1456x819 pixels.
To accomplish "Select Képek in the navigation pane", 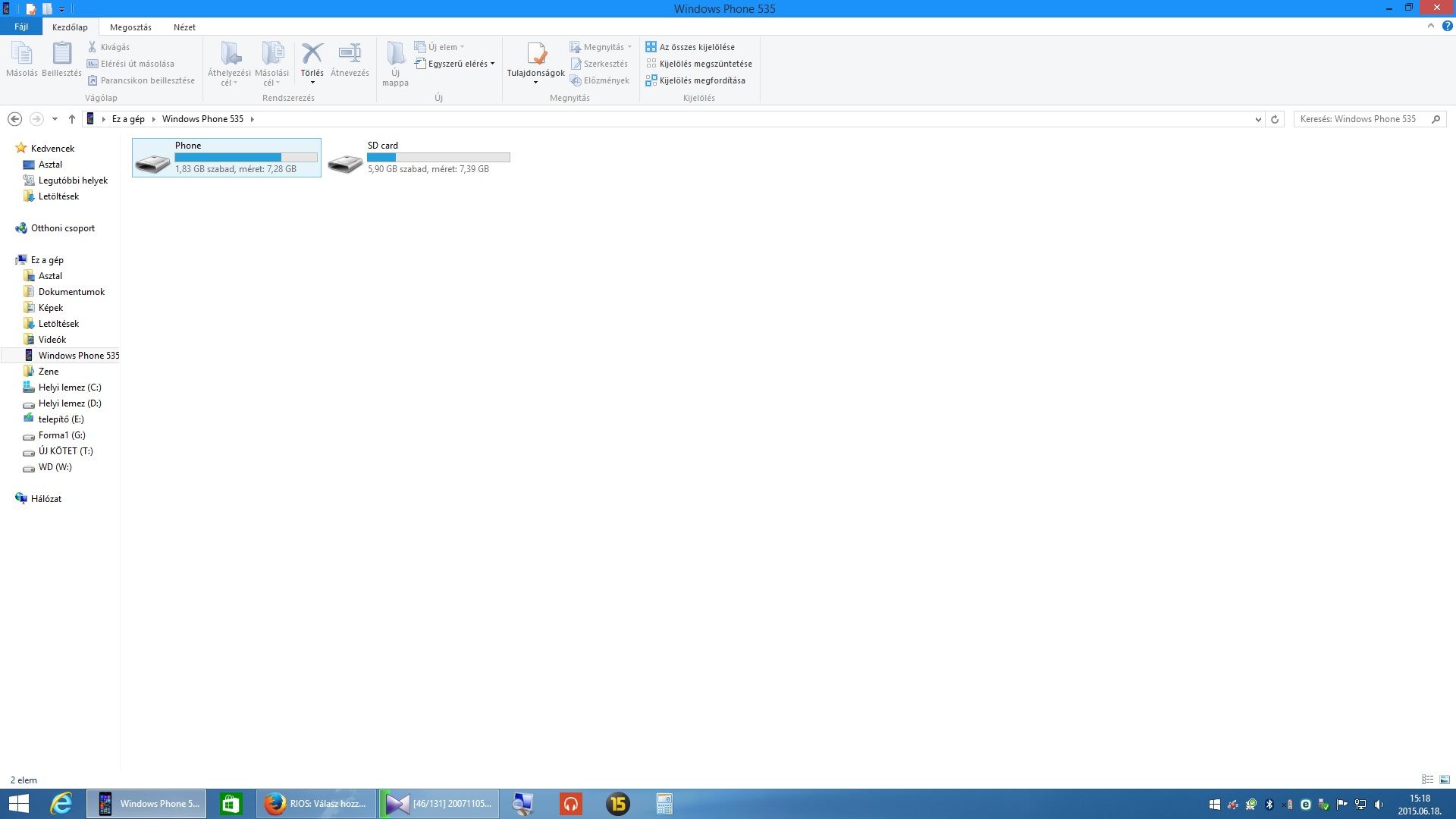I will pyautogui.click(x=50, y=308).
